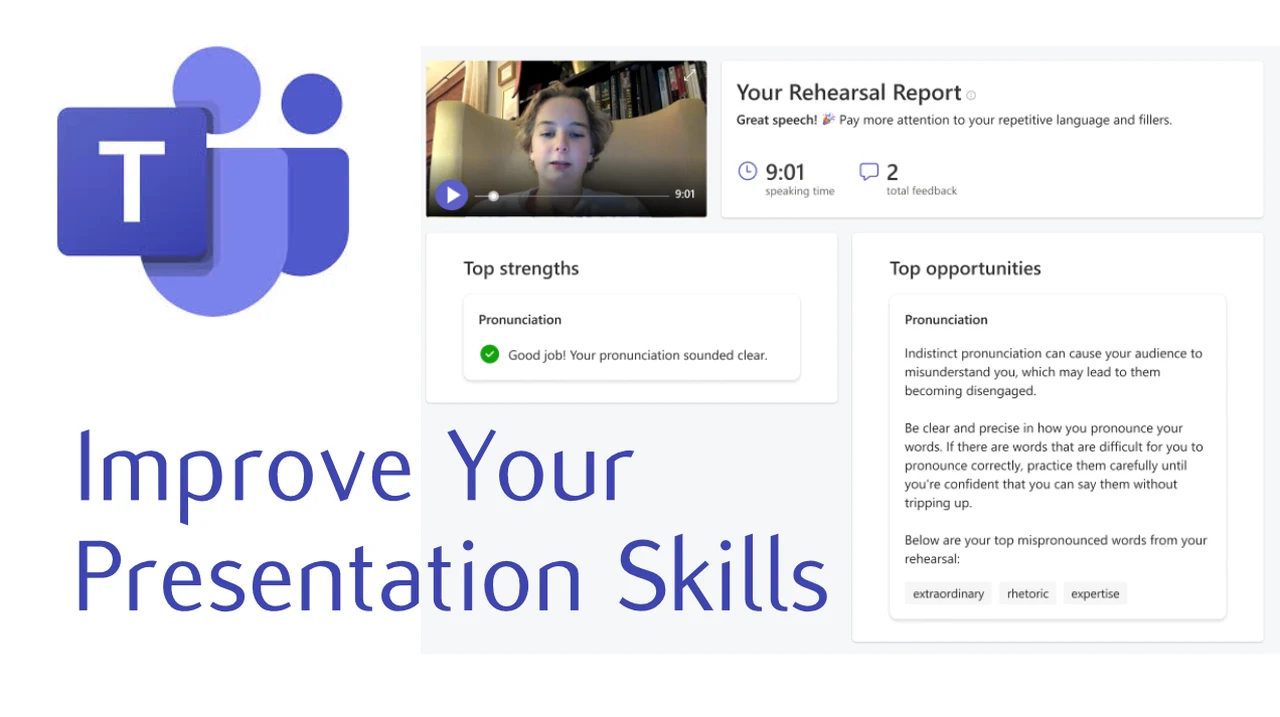The image size is (1280, 717).
Task: Open the rehearsal video thumbnail
Action: pos(566,138)
